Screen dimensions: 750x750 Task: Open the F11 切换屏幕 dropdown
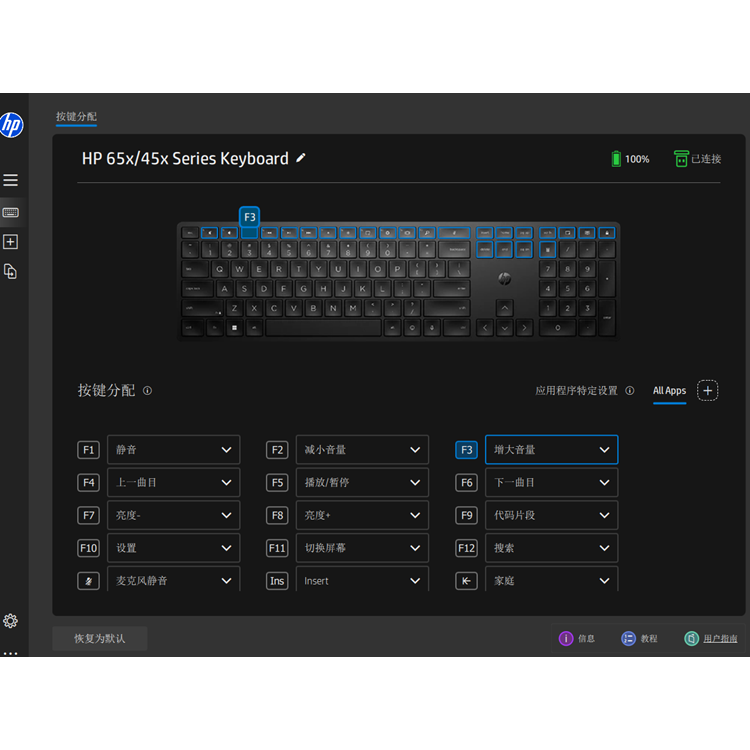362,548
